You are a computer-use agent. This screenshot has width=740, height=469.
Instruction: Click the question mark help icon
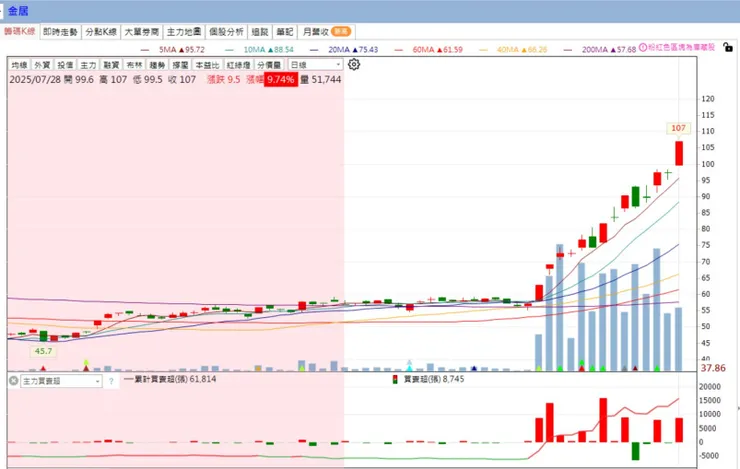(x=111, y=381)
